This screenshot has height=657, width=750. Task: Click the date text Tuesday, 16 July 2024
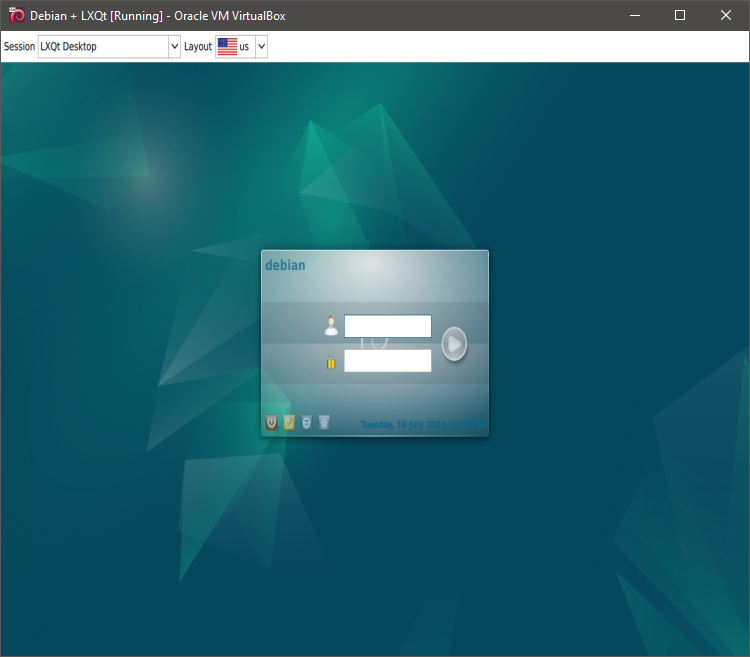[402, 425]
